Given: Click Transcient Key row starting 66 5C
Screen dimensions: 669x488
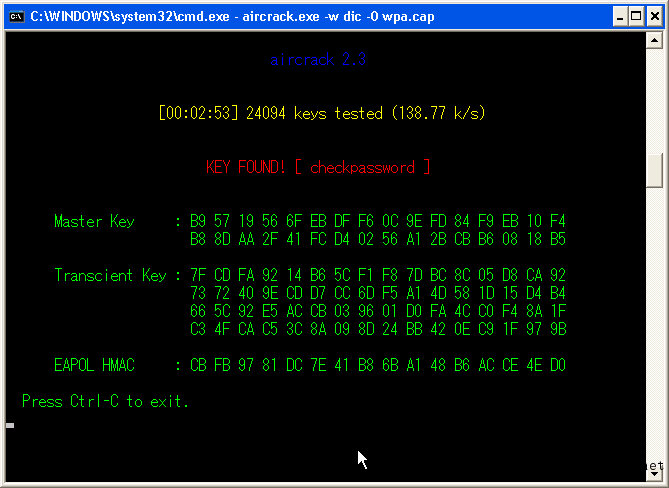Looking at the screenshot, I should 378,311.
